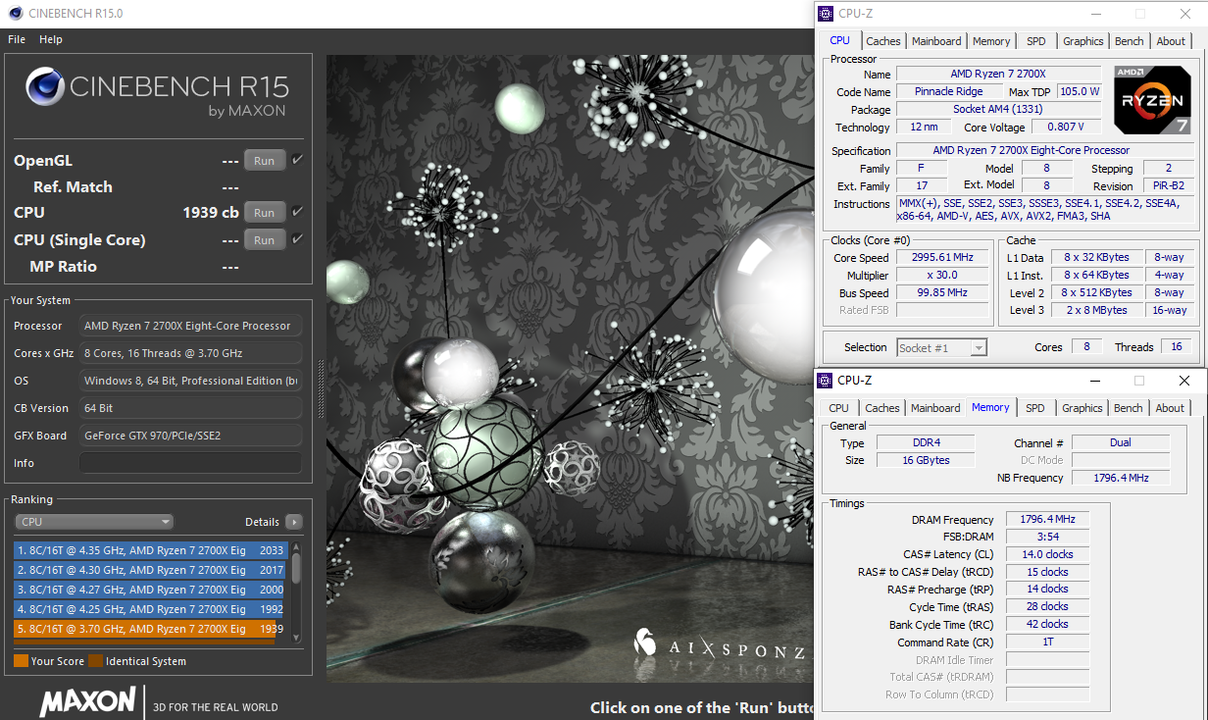The image size is (1208, 720).
Task: Open the File menu in Cinebench
Action: [x=17, y=40]
